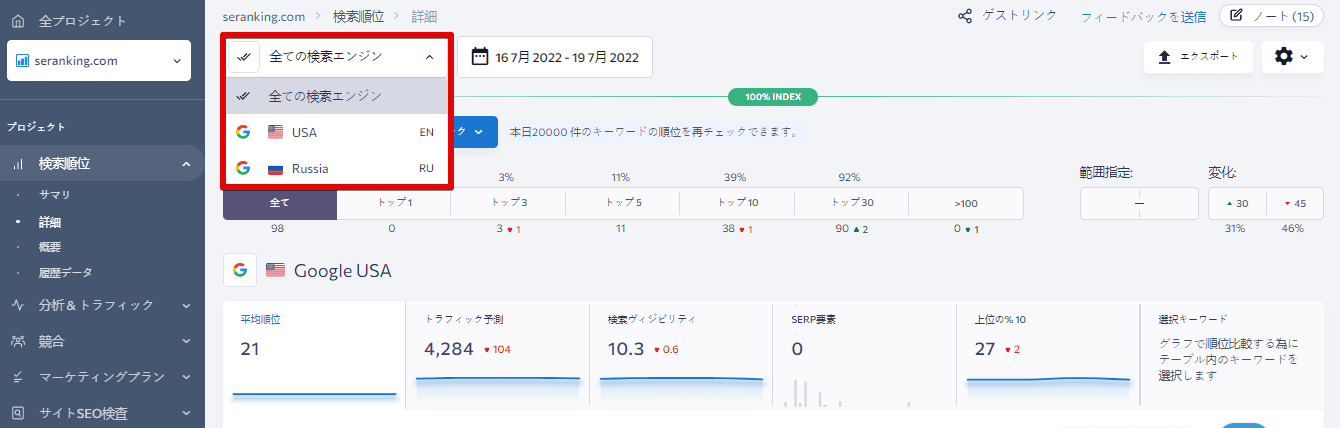Collapse the 検索順位 sidebar section
The height and width of the screenshot is (428, 1340).
[187, 163]
